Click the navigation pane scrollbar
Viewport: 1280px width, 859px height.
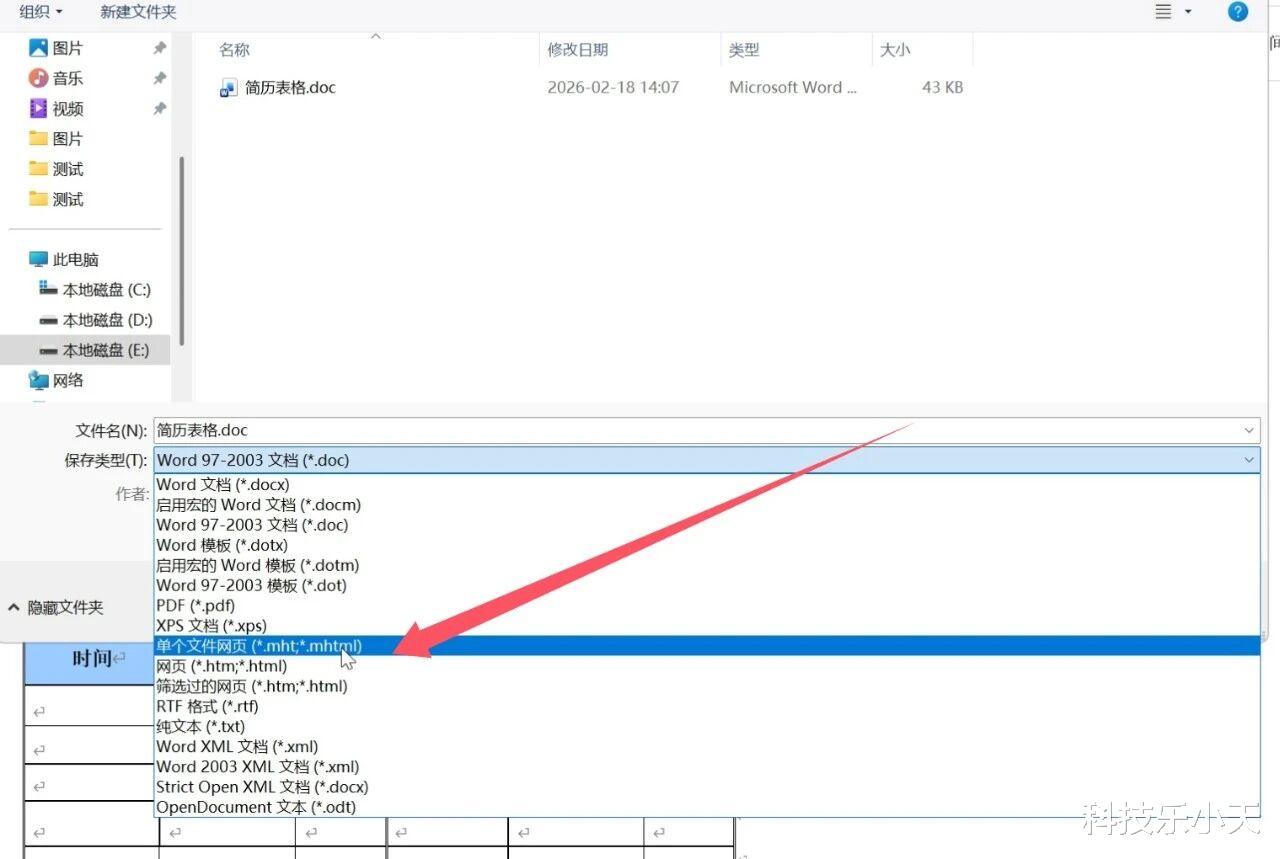click(181, 250)
